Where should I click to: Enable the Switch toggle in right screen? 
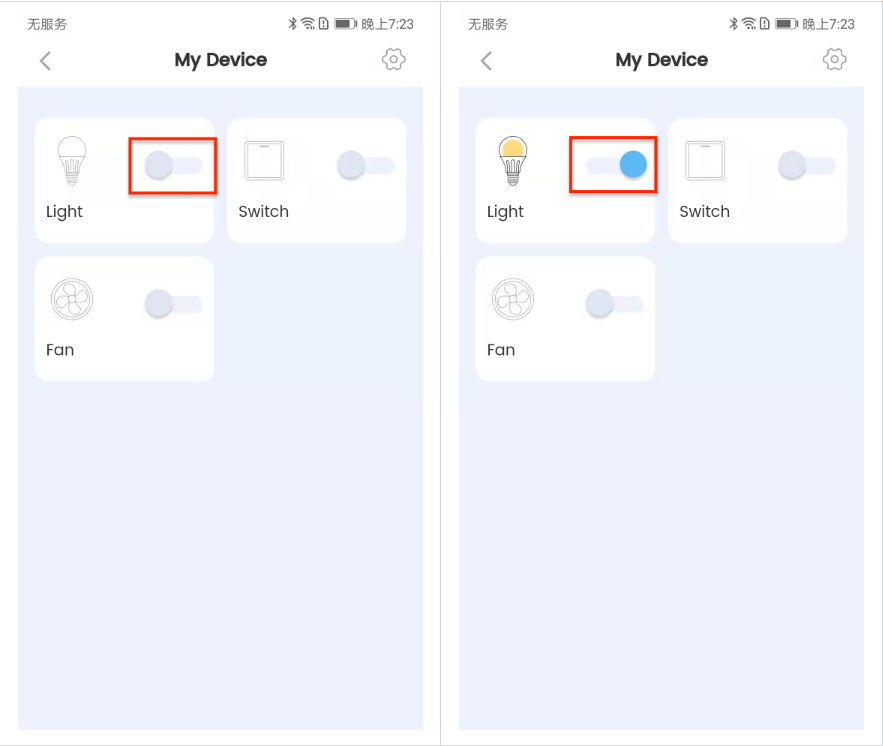(x=806, y=166)
